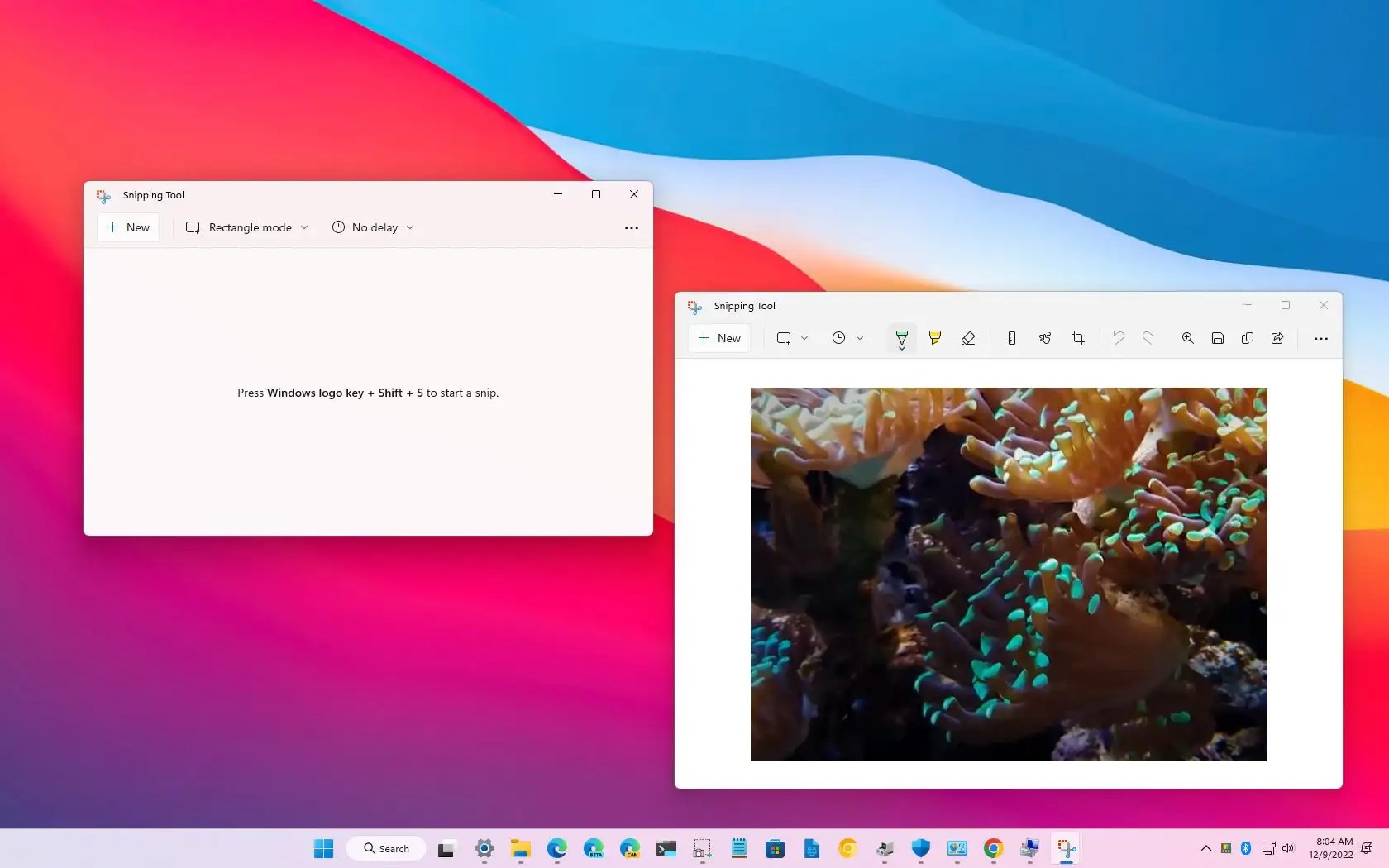Open the See more menu in the editor
The width and height of the screenshot is (1389, 868).
[1320, 338]
